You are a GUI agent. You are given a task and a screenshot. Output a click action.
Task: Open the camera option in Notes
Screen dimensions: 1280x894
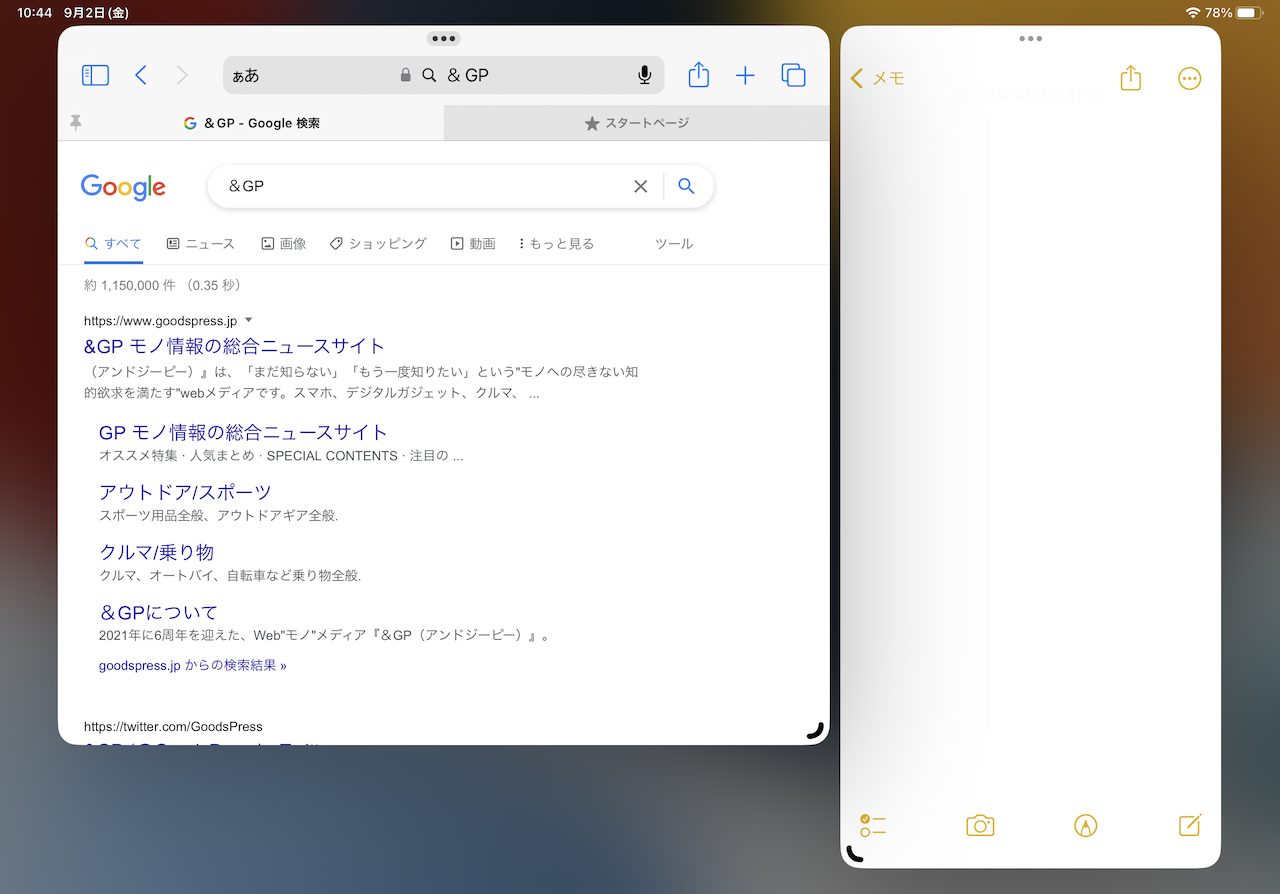pos(980,825)
